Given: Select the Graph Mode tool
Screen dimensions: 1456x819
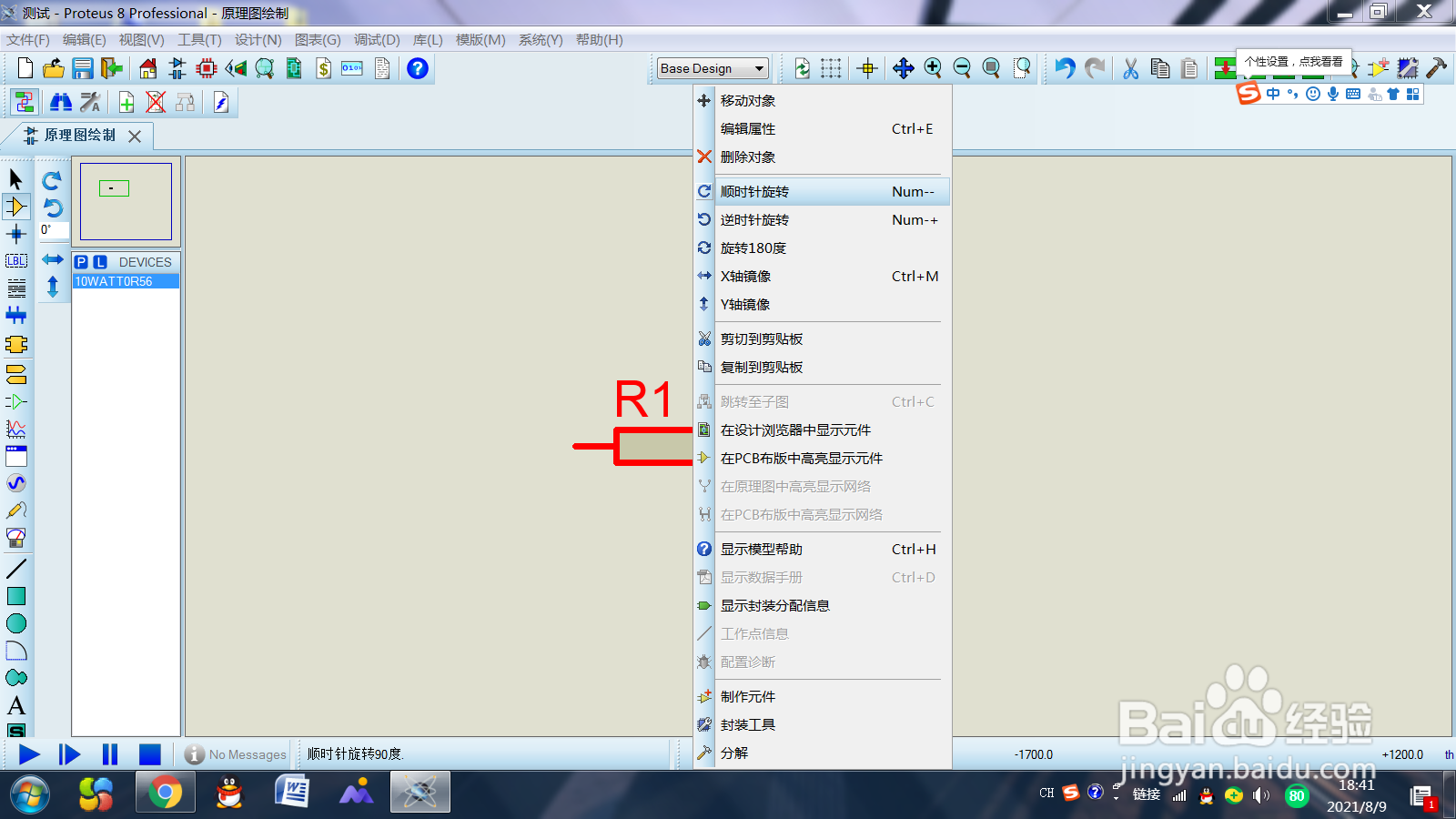Looking at the screenshot, I should coord(15,429).
